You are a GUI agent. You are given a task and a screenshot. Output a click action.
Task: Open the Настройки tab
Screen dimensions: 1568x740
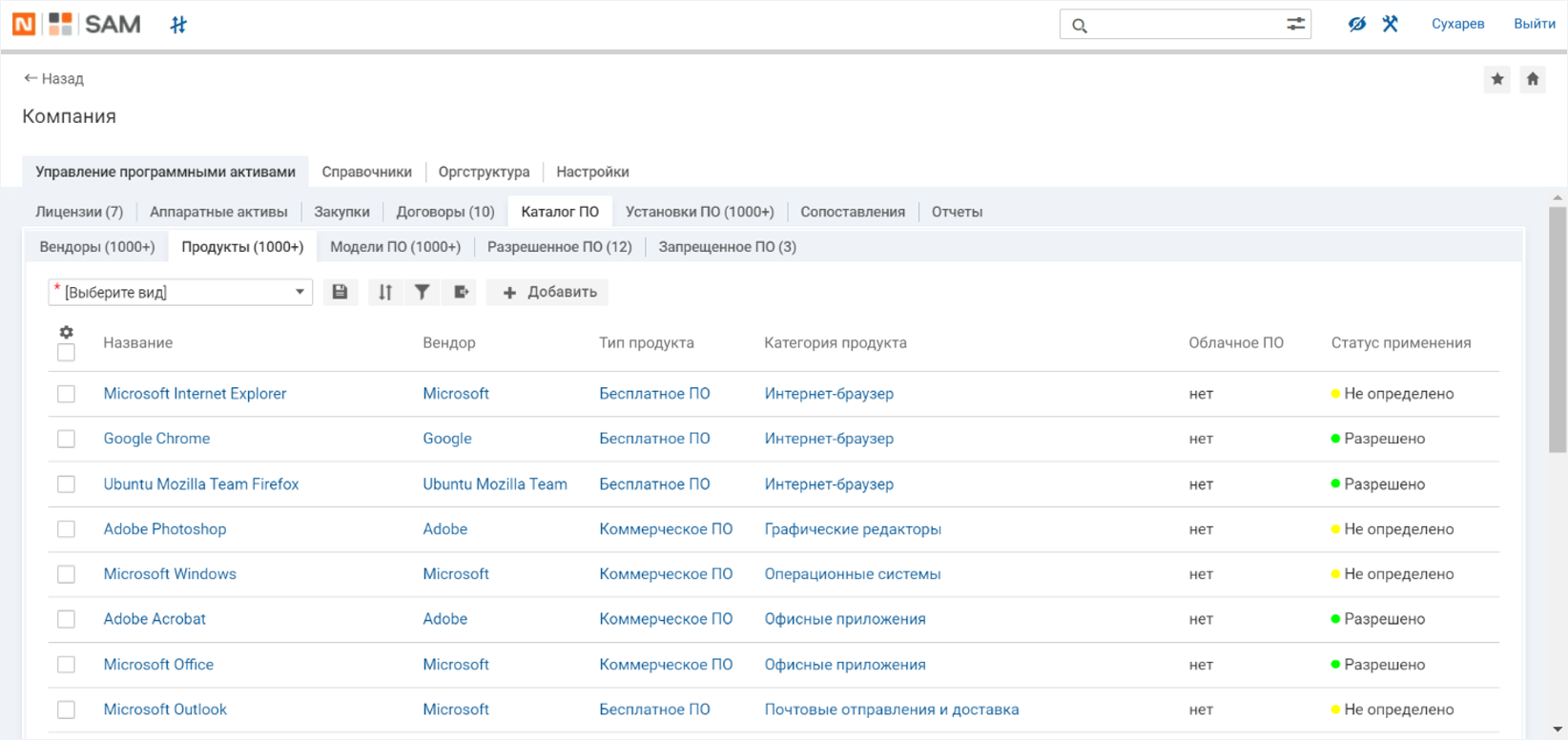[x=592, y=172]
